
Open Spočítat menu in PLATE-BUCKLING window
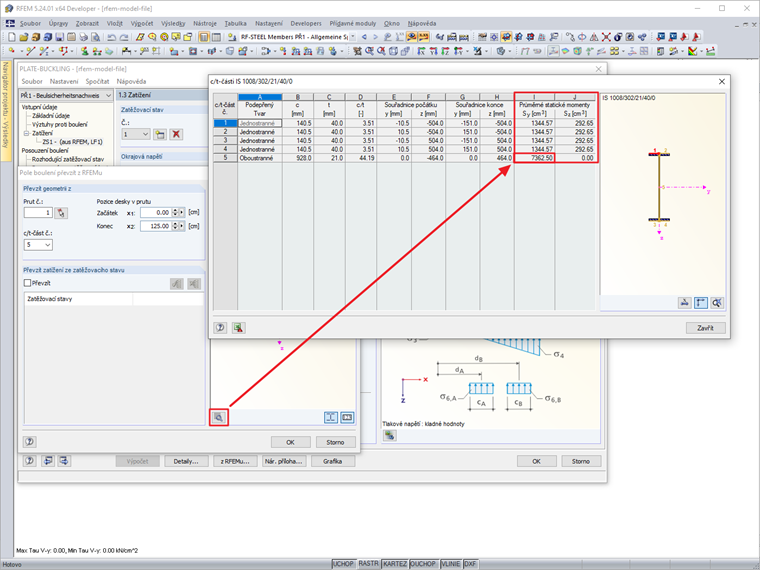coord(97,81)
